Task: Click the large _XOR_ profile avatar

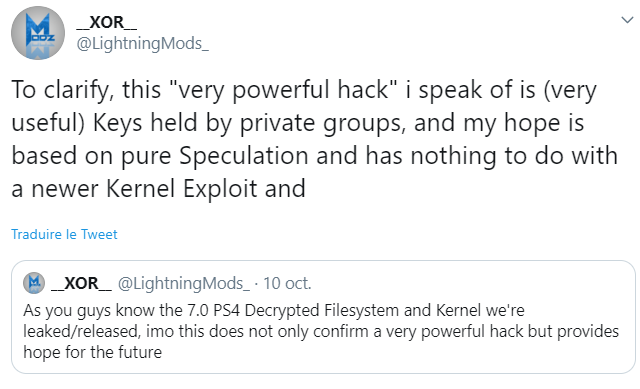Action: (38, 33)
